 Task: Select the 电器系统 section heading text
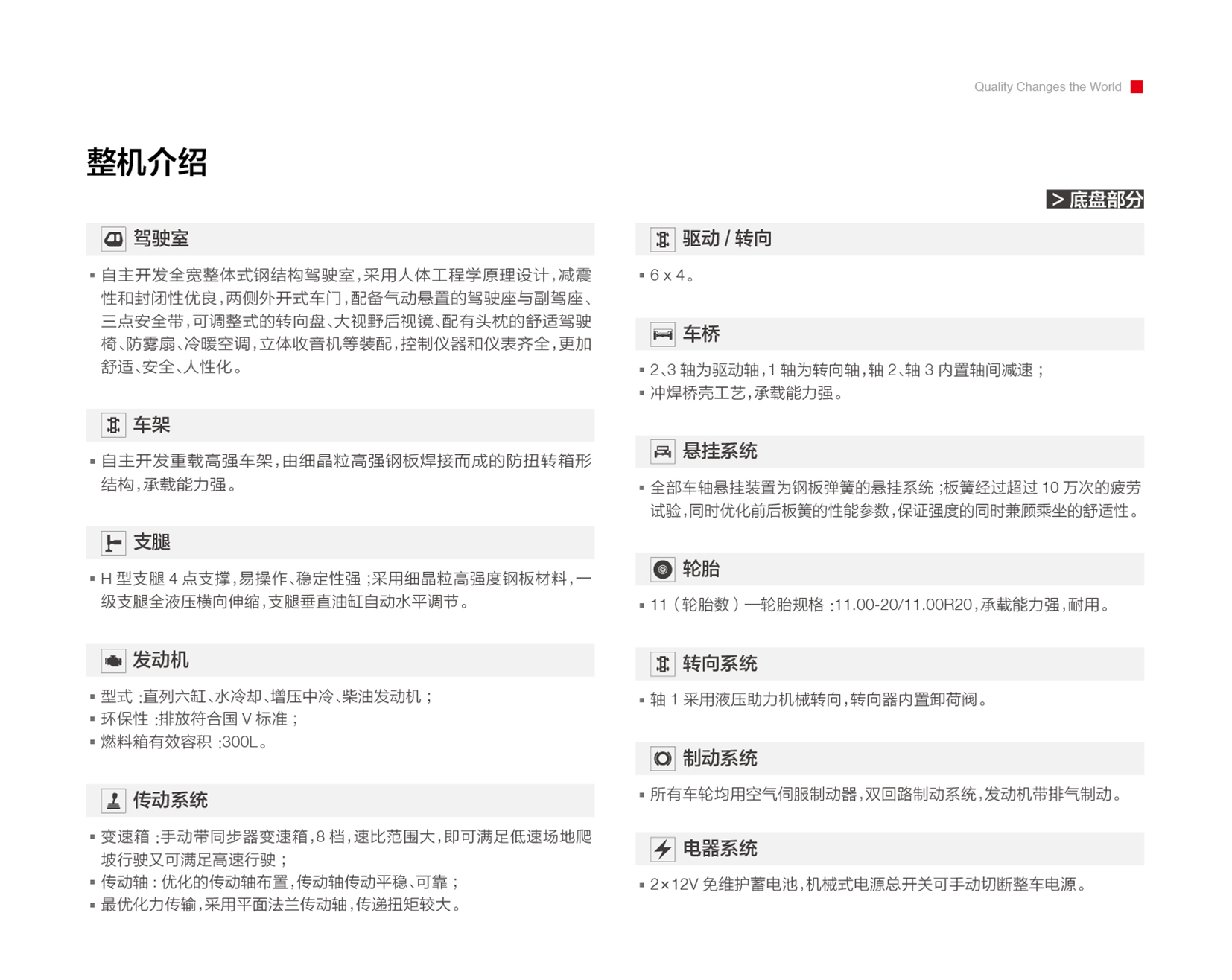pyautogui.click(x=720, y=849)
